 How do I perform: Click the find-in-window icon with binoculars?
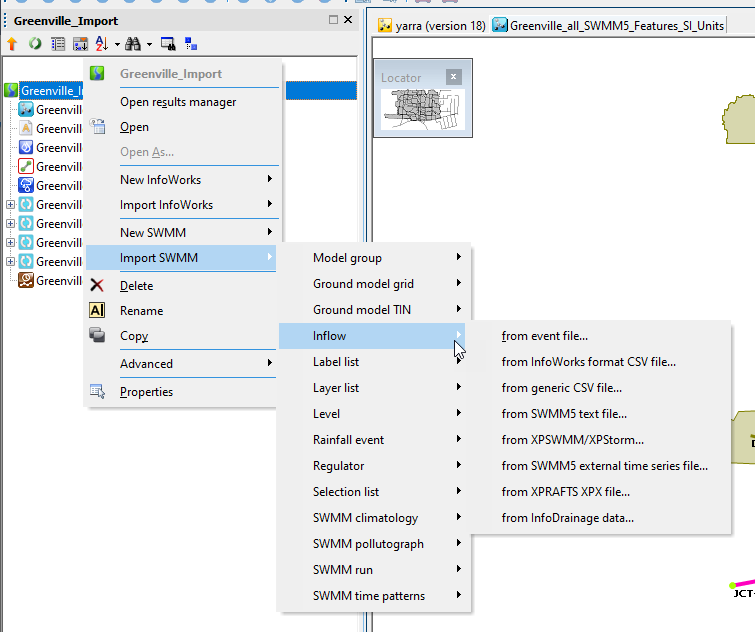168,44
